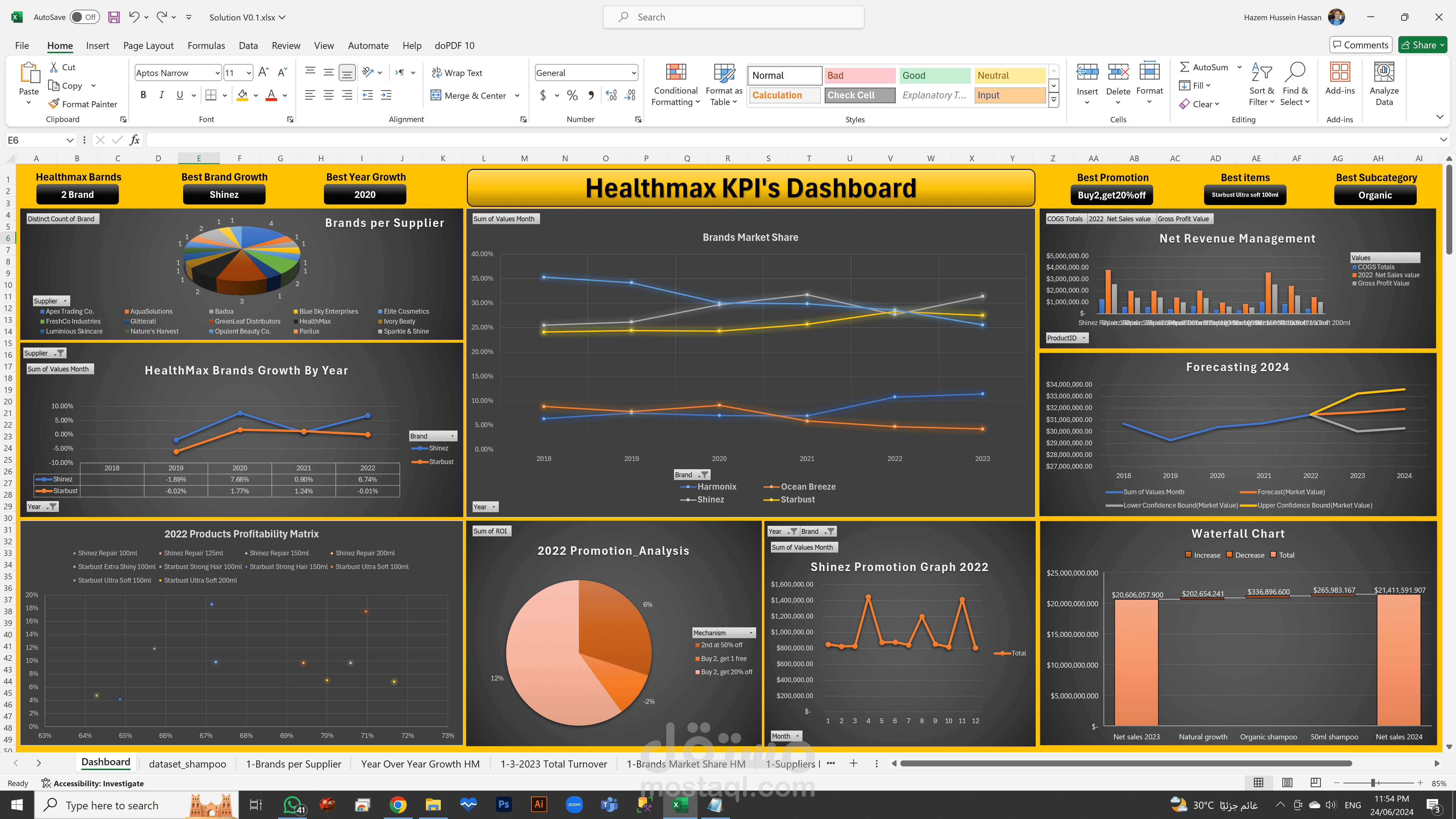Click the Comments button

[1360, 45]
